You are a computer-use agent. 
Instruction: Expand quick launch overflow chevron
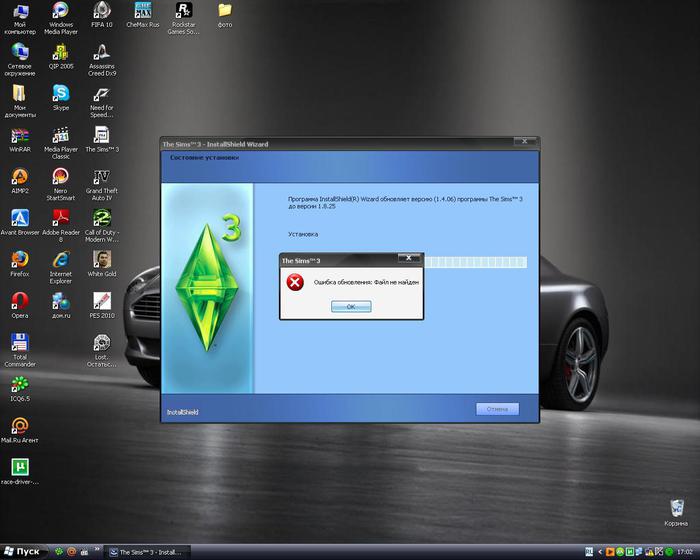[97, 548]
